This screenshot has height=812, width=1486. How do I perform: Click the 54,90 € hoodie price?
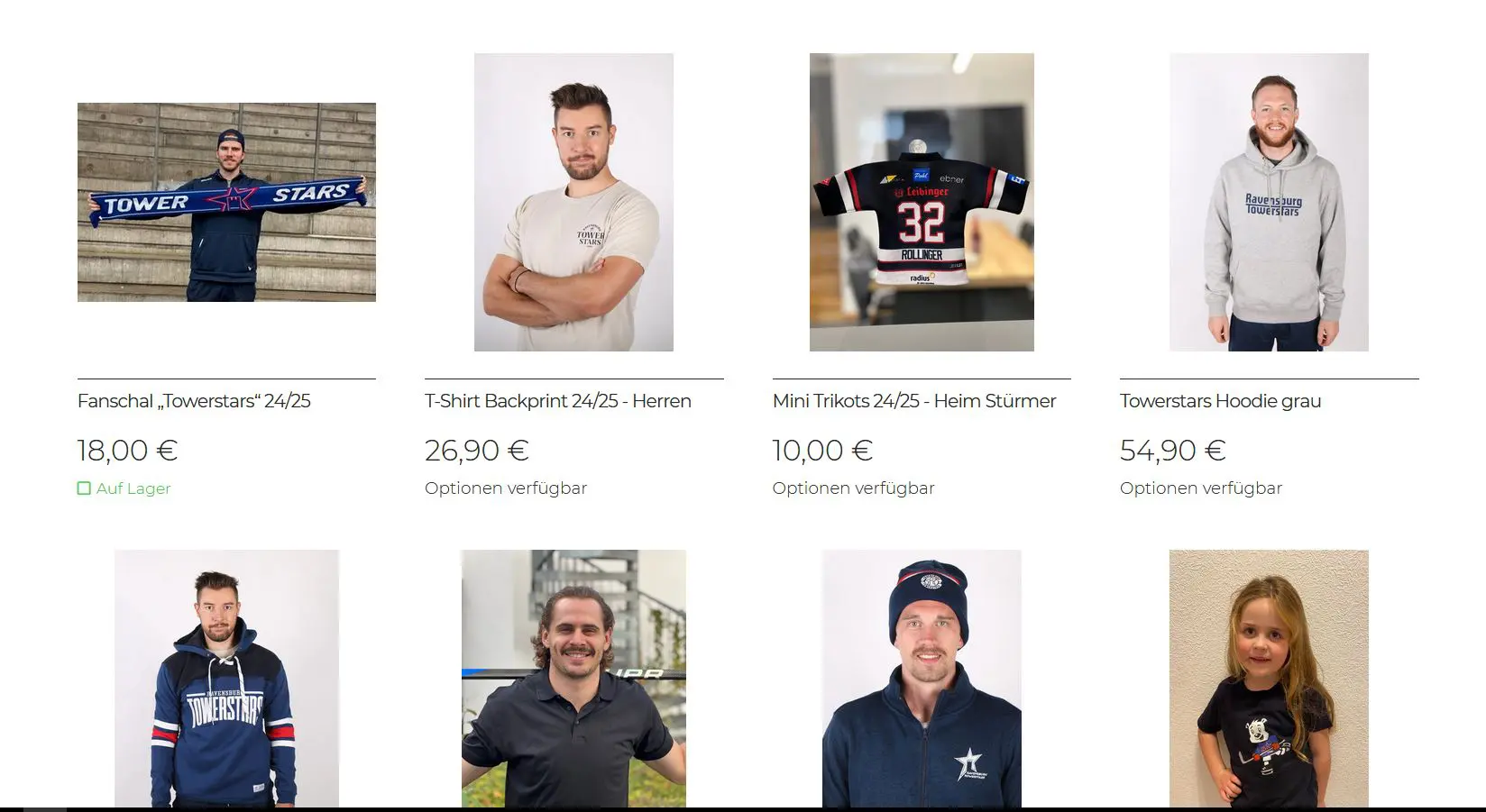tap(1172, 450)
